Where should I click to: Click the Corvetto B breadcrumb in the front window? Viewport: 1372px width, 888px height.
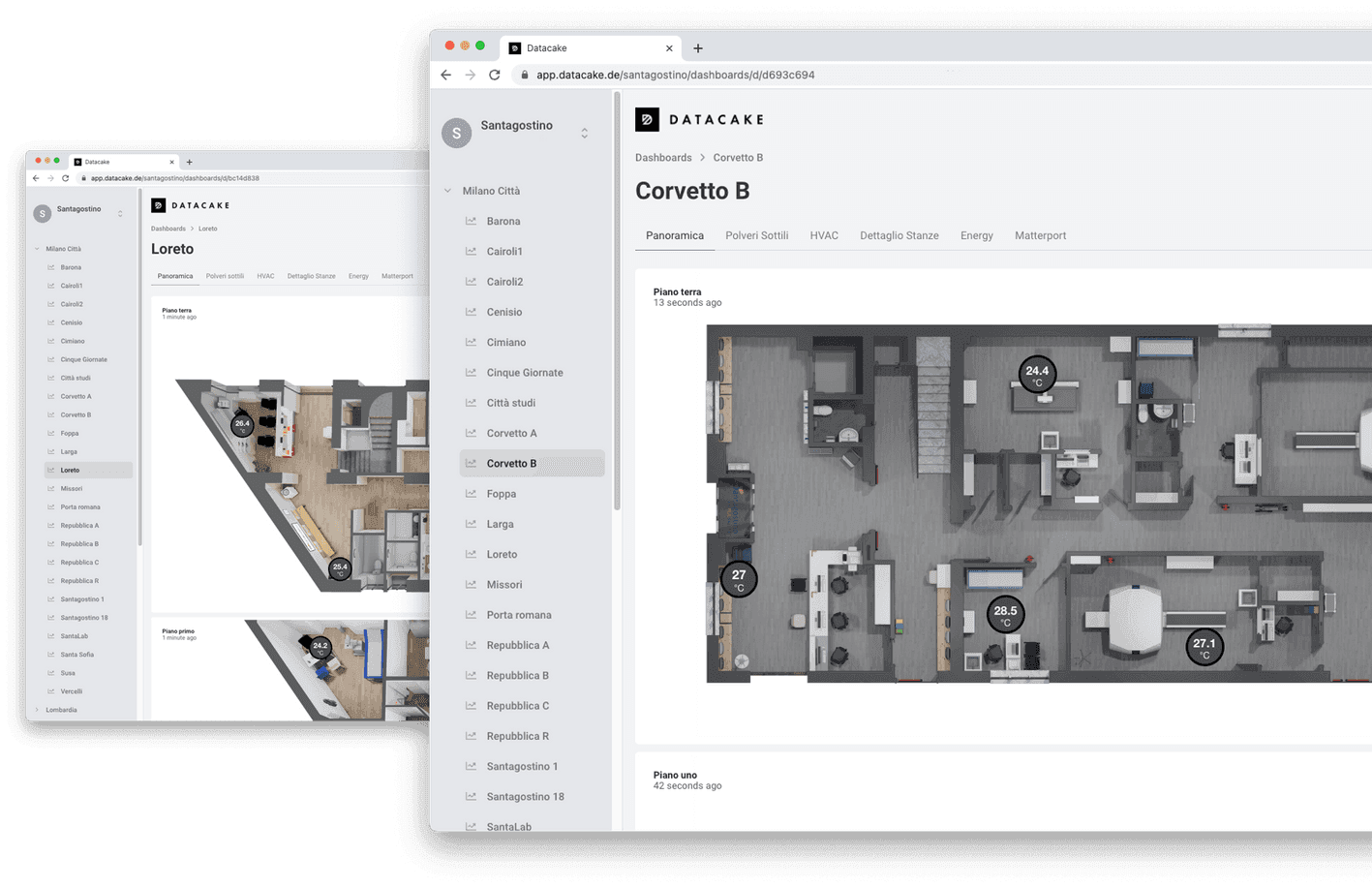coord(738,158)
